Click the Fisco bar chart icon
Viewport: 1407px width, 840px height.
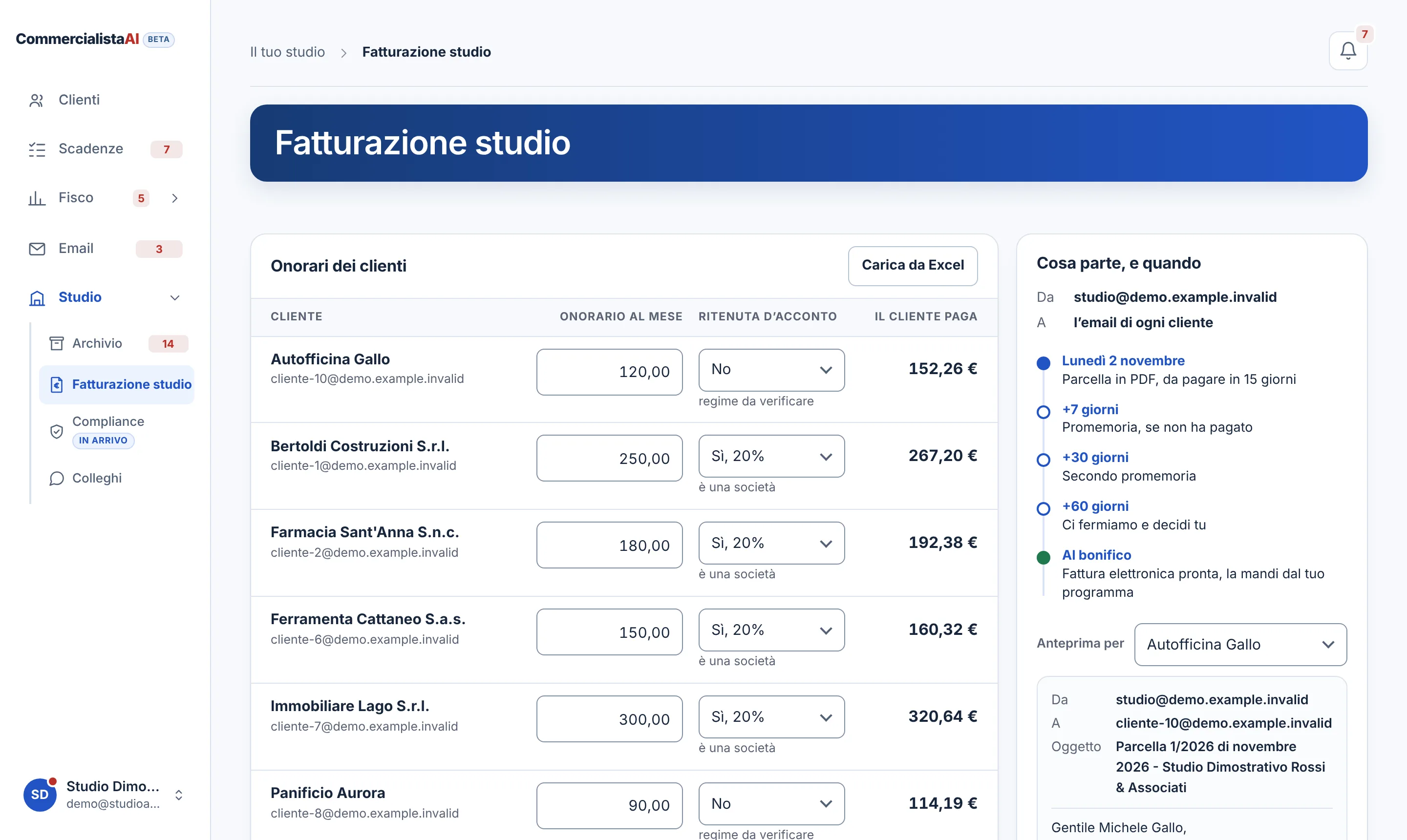coord(37,198)
